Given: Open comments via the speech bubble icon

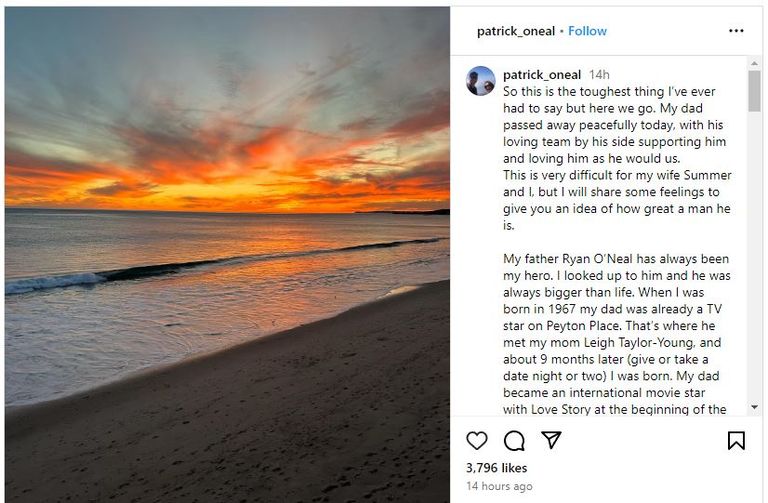Looking at the screenshot, I should (x=514, y=440).
